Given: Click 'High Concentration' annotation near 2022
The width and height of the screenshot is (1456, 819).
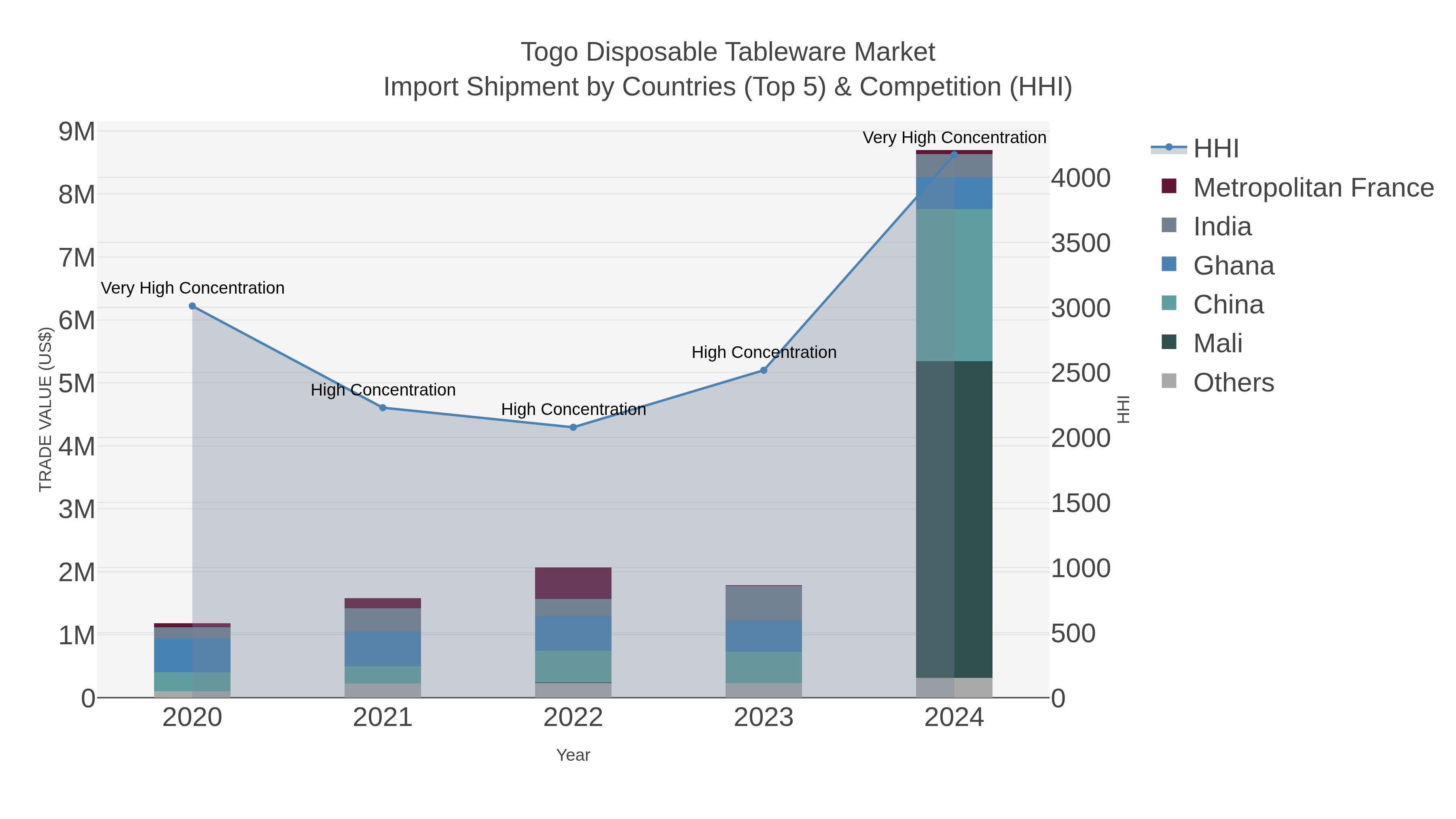Looking at the screenshot, I should 574,409.
